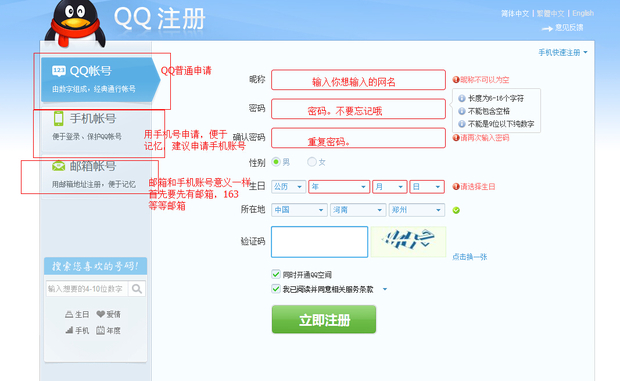Open the 日 birth day dropdown
The image size is (620, 381).
427,187
